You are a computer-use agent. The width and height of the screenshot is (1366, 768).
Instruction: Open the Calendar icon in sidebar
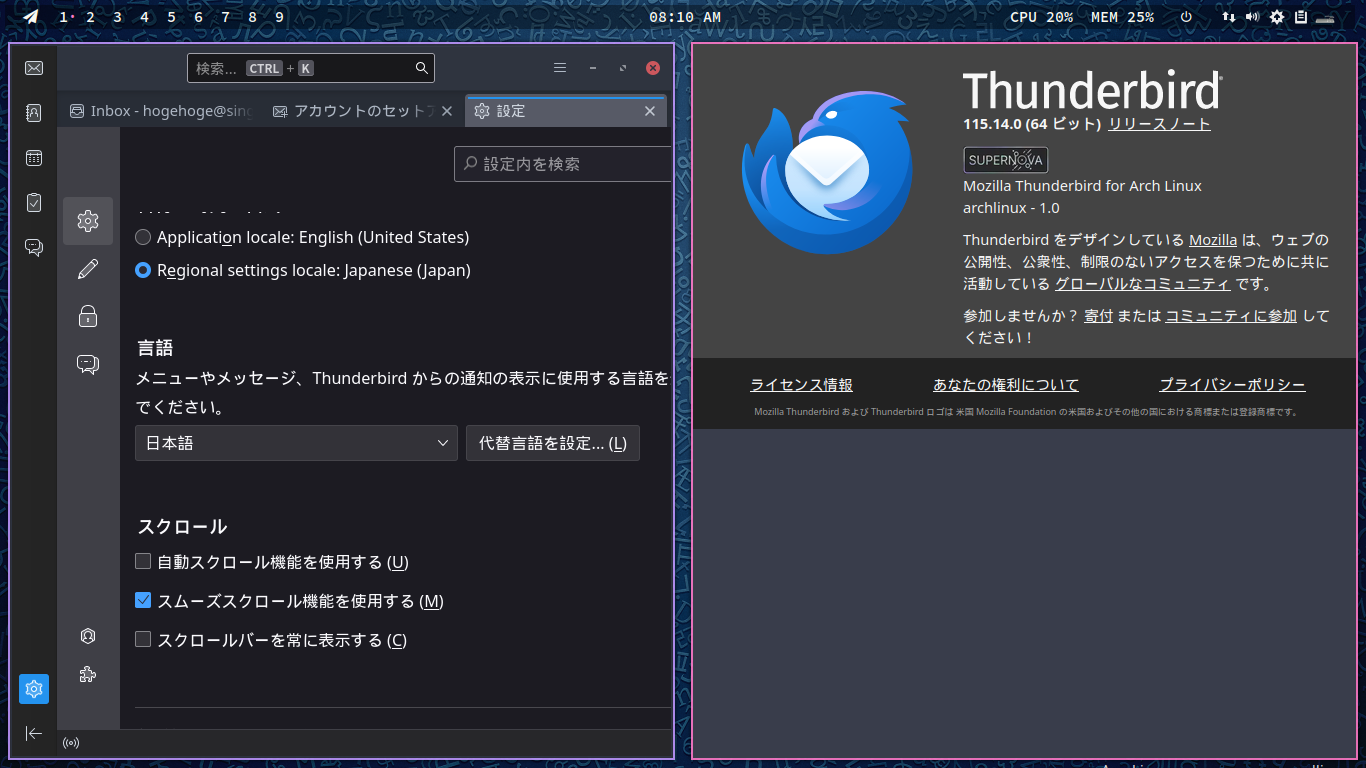pos(34,158)
